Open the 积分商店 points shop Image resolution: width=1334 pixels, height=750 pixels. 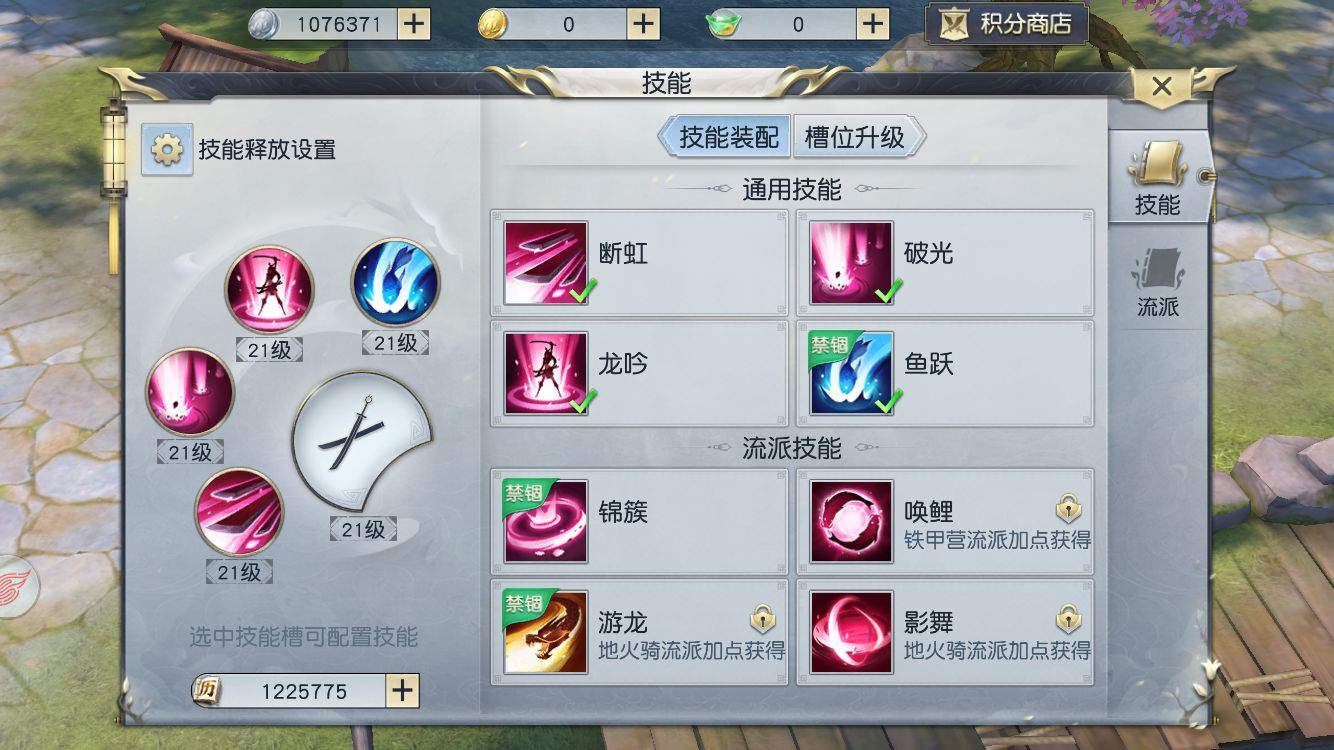pyautogui.click(x=1006, y=24)
